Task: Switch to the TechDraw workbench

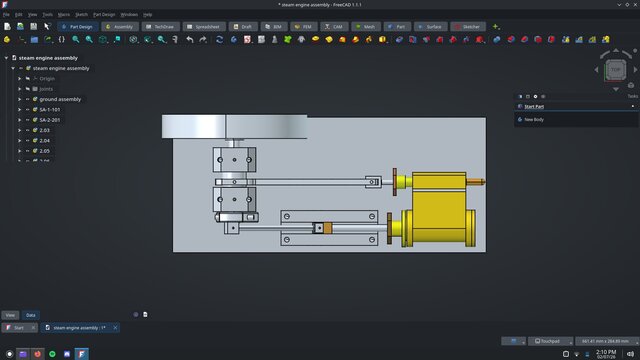Action: pyautogui.click(x=160, y=27)
